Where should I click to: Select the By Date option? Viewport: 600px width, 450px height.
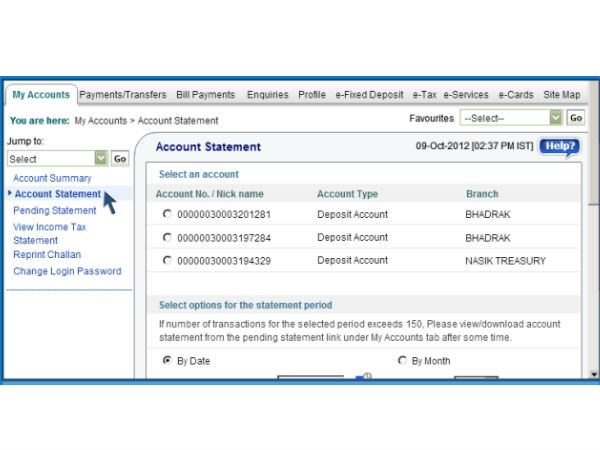[166, 361]
